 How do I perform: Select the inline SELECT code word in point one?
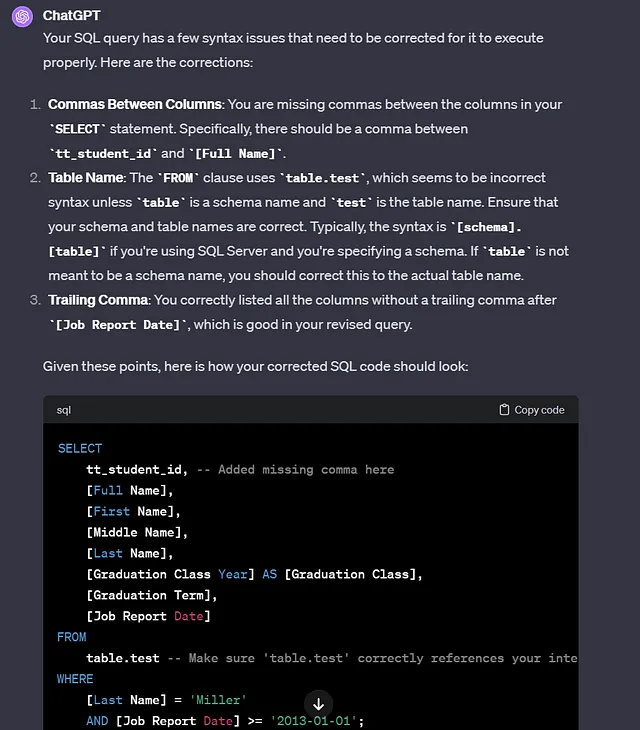(x=77, y=129)
